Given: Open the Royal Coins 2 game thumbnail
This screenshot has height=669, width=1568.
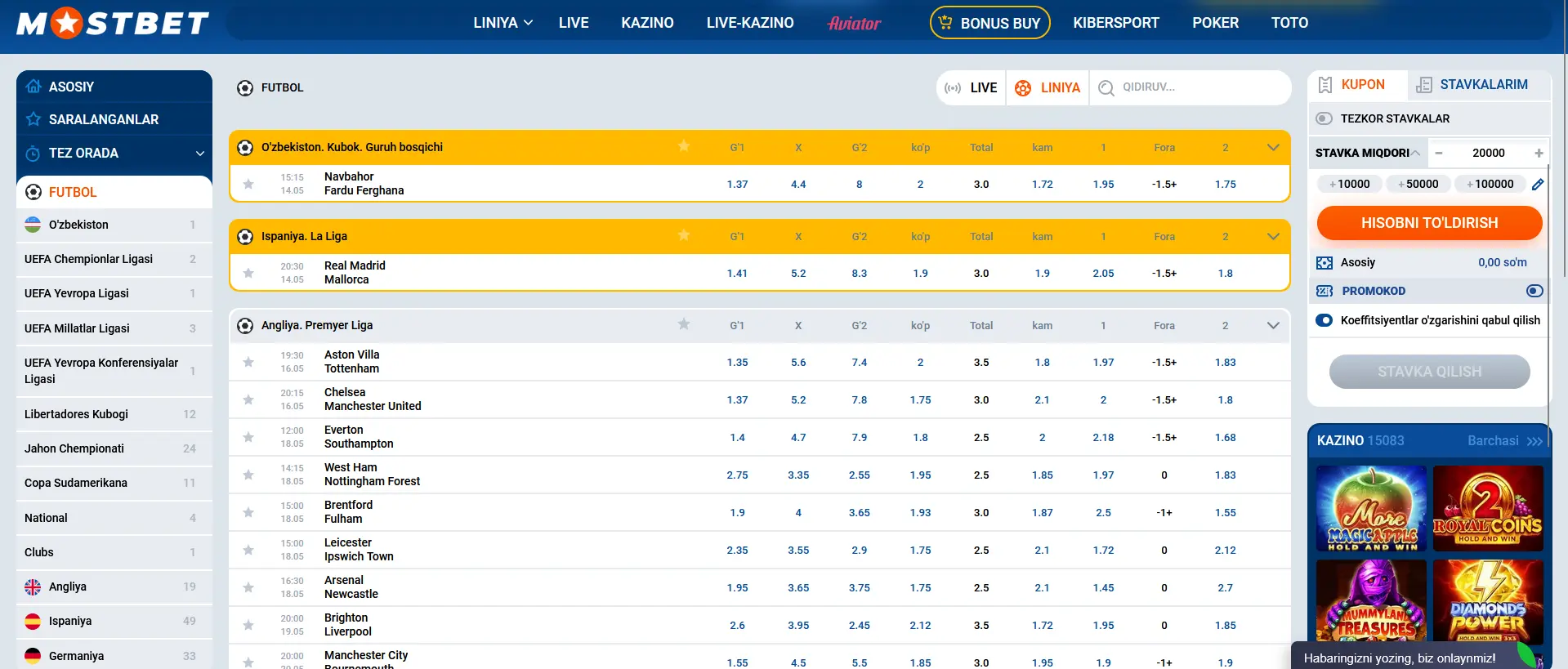Looking at the screenshot, I should [x=1488, y=509].
